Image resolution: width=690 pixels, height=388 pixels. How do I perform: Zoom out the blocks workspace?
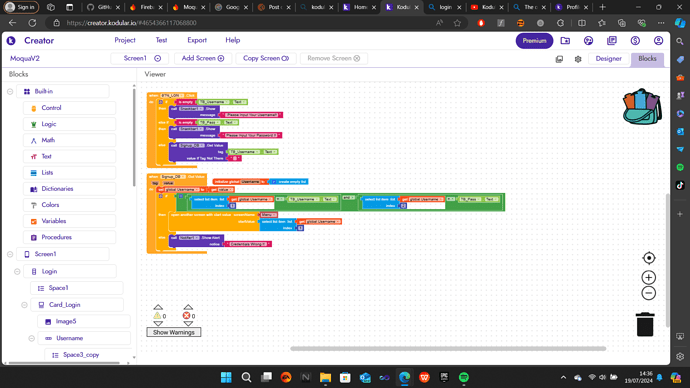coord(649,293)
